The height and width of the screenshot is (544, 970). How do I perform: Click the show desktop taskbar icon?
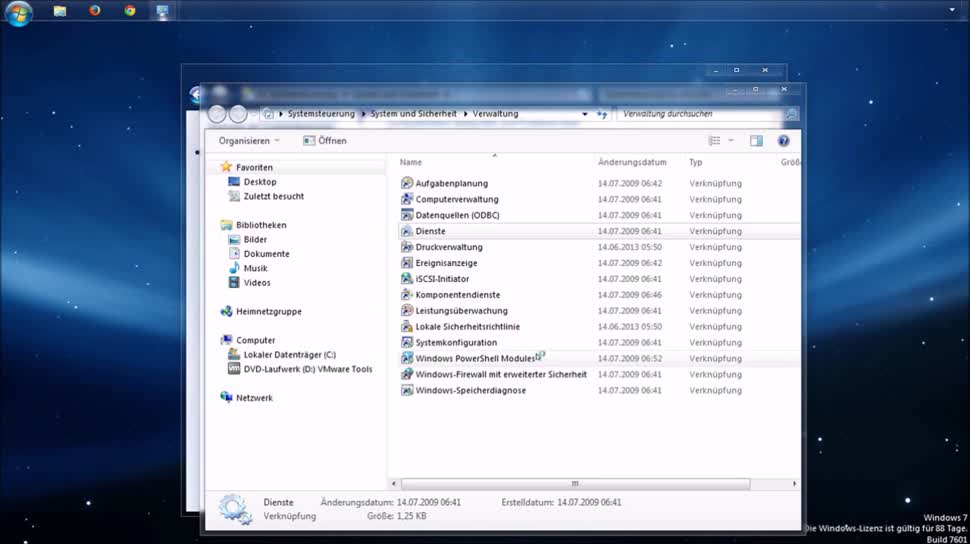(x=162, y=11)
